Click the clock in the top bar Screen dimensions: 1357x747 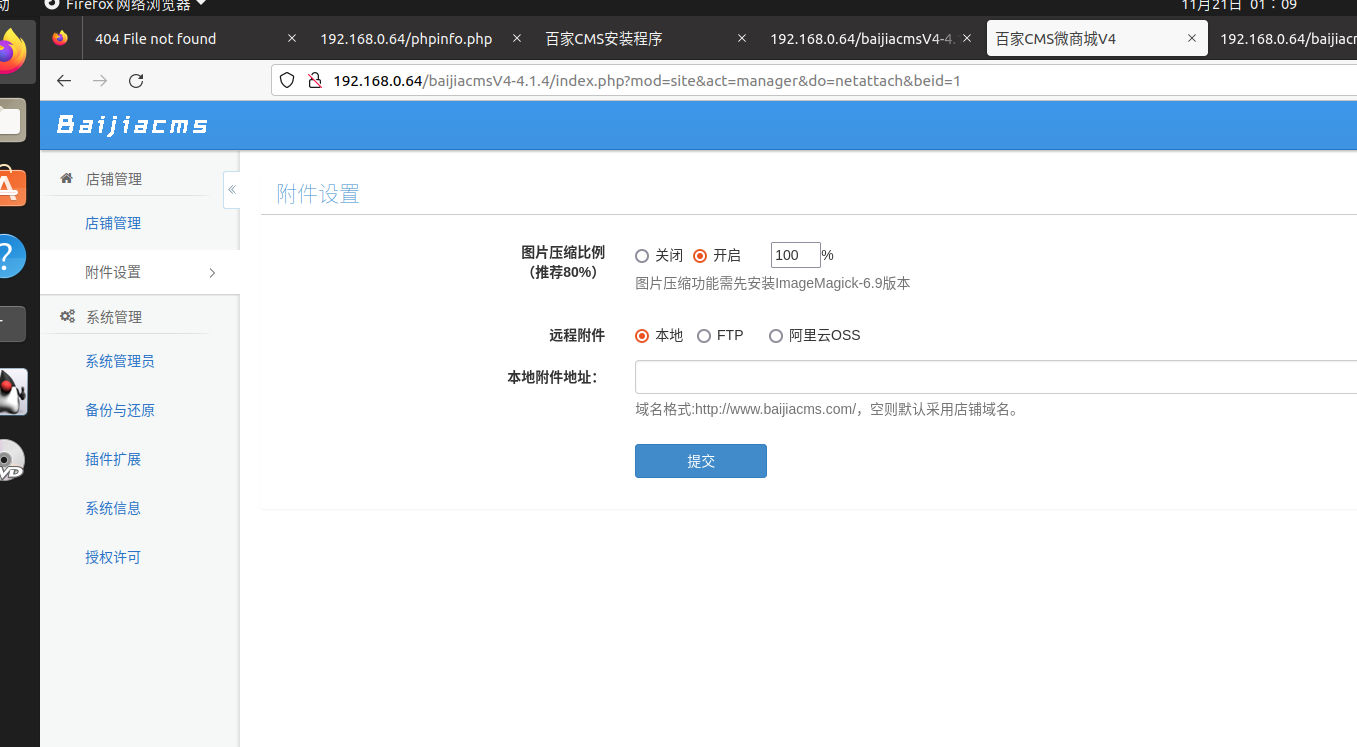1239,4
